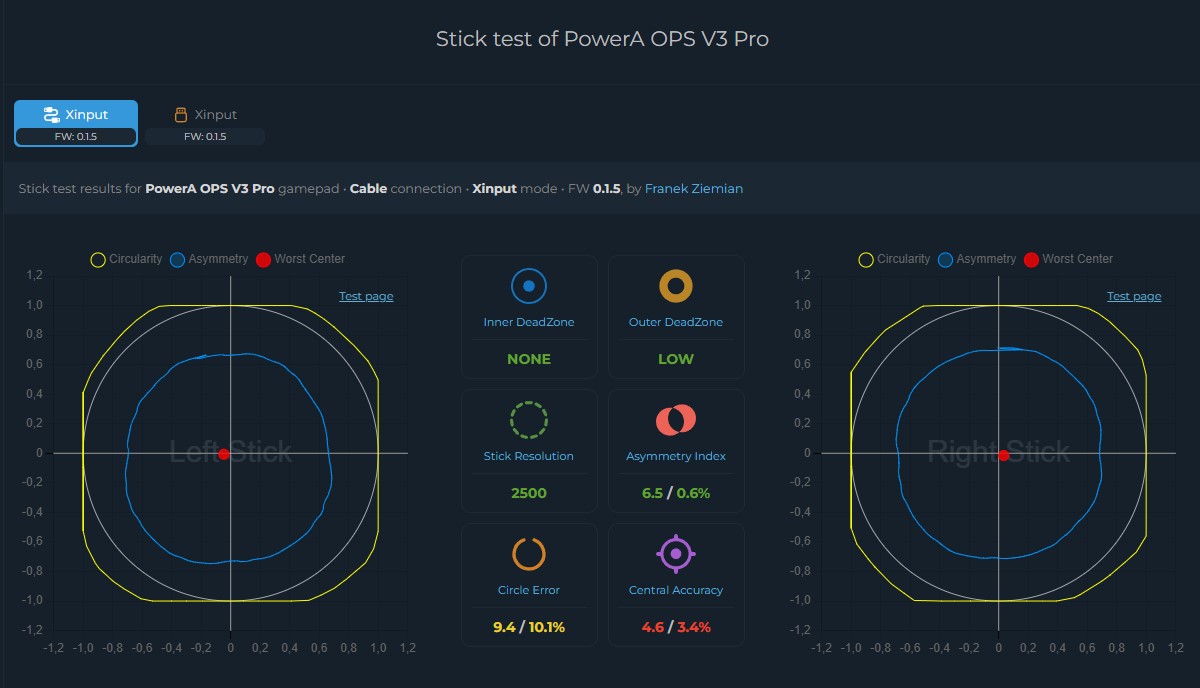Click the dongle icon on second Xinput tab

[x=181, y=115]
